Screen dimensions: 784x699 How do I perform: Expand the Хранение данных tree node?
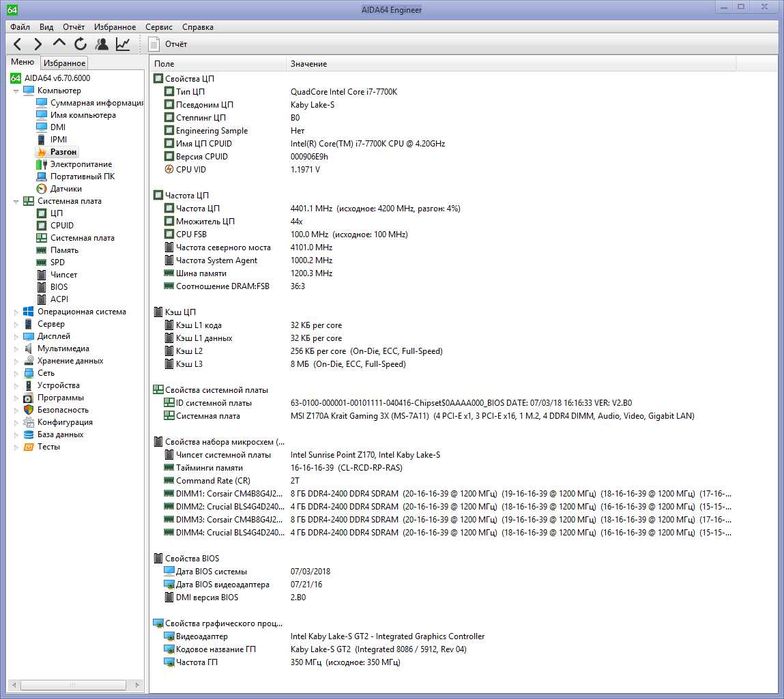click(16, 360)
